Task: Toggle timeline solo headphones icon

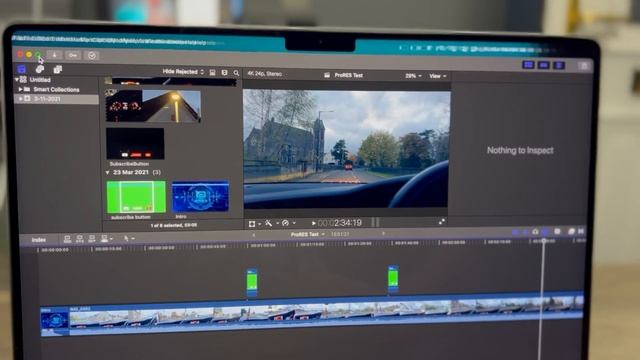Action: point(535,232)
